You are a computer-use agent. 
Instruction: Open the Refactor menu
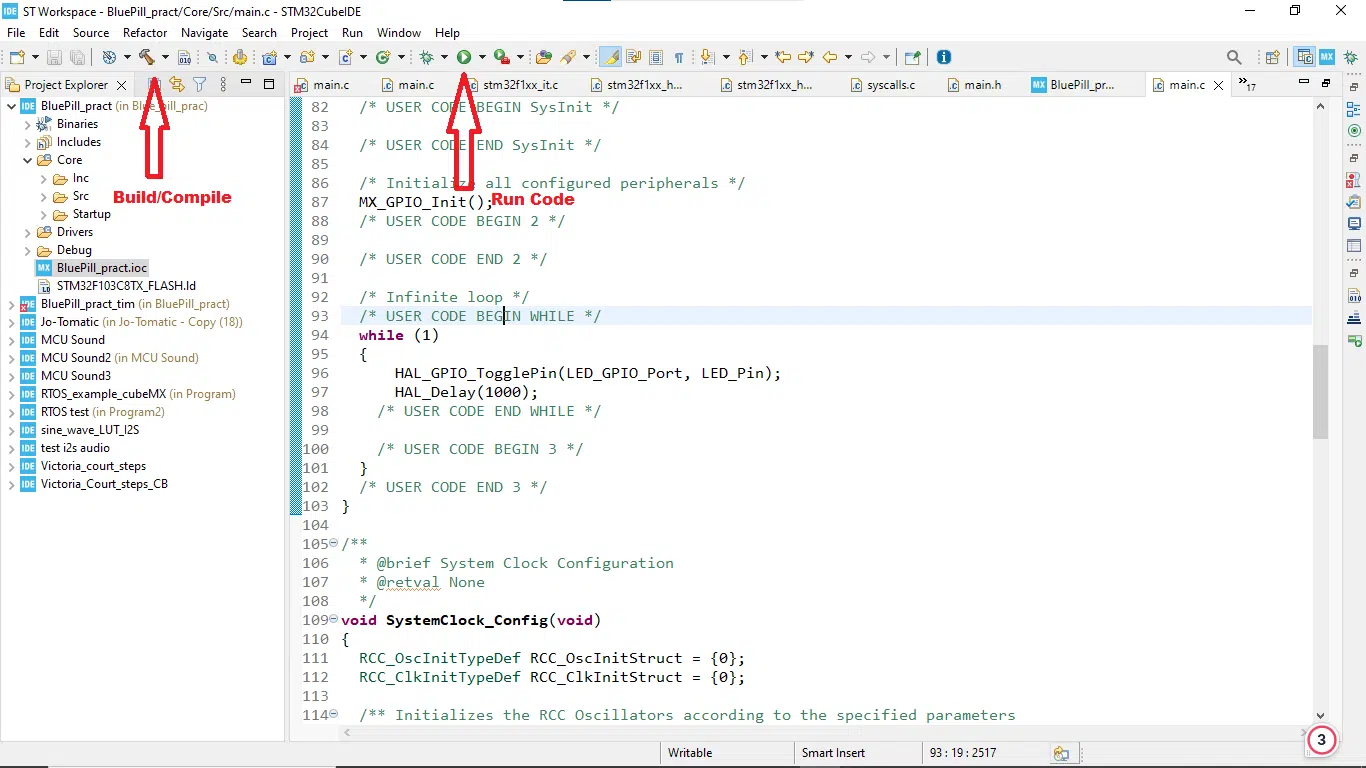(145, 33)
